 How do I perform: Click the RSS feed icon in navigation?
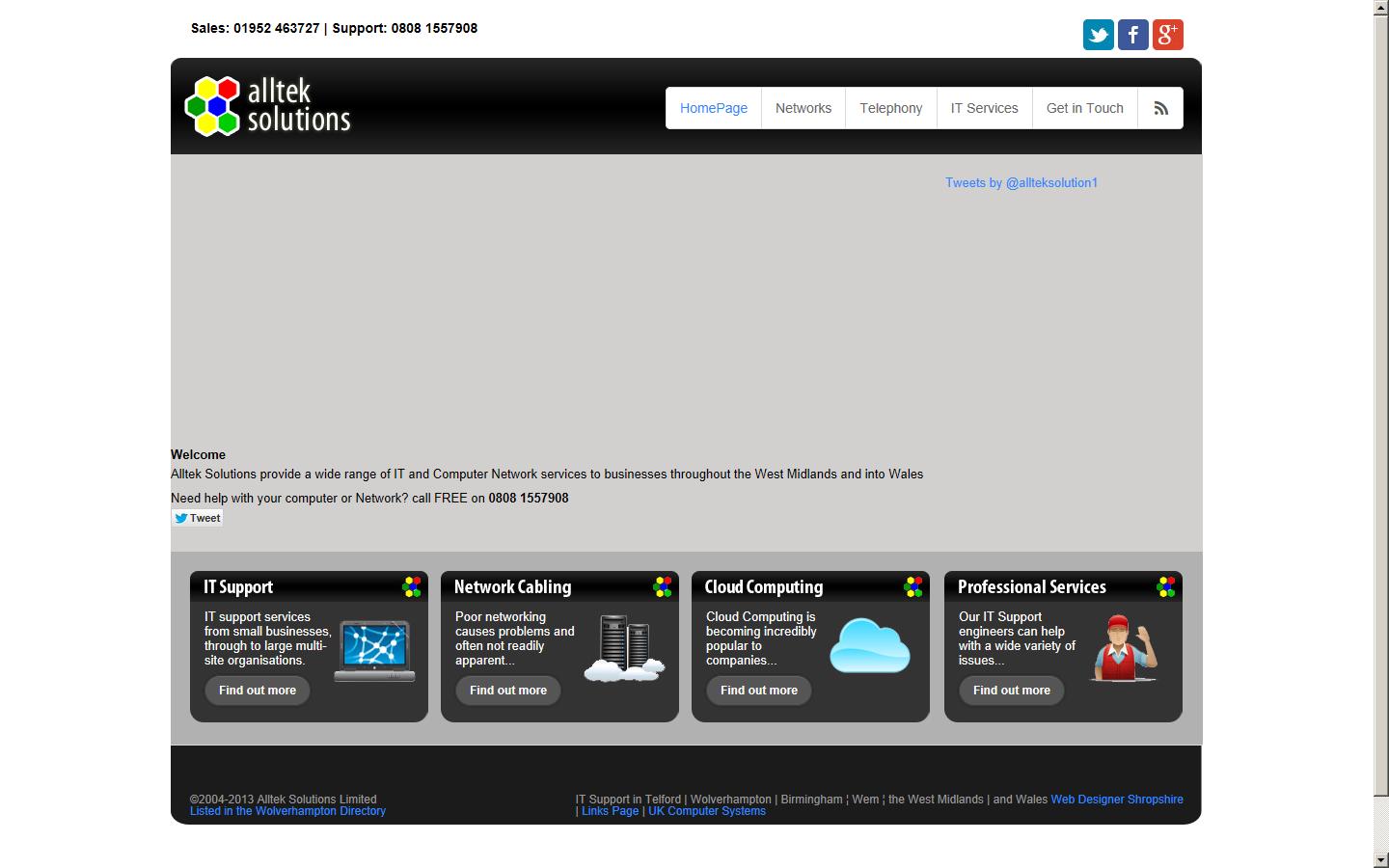[1160, 108]
